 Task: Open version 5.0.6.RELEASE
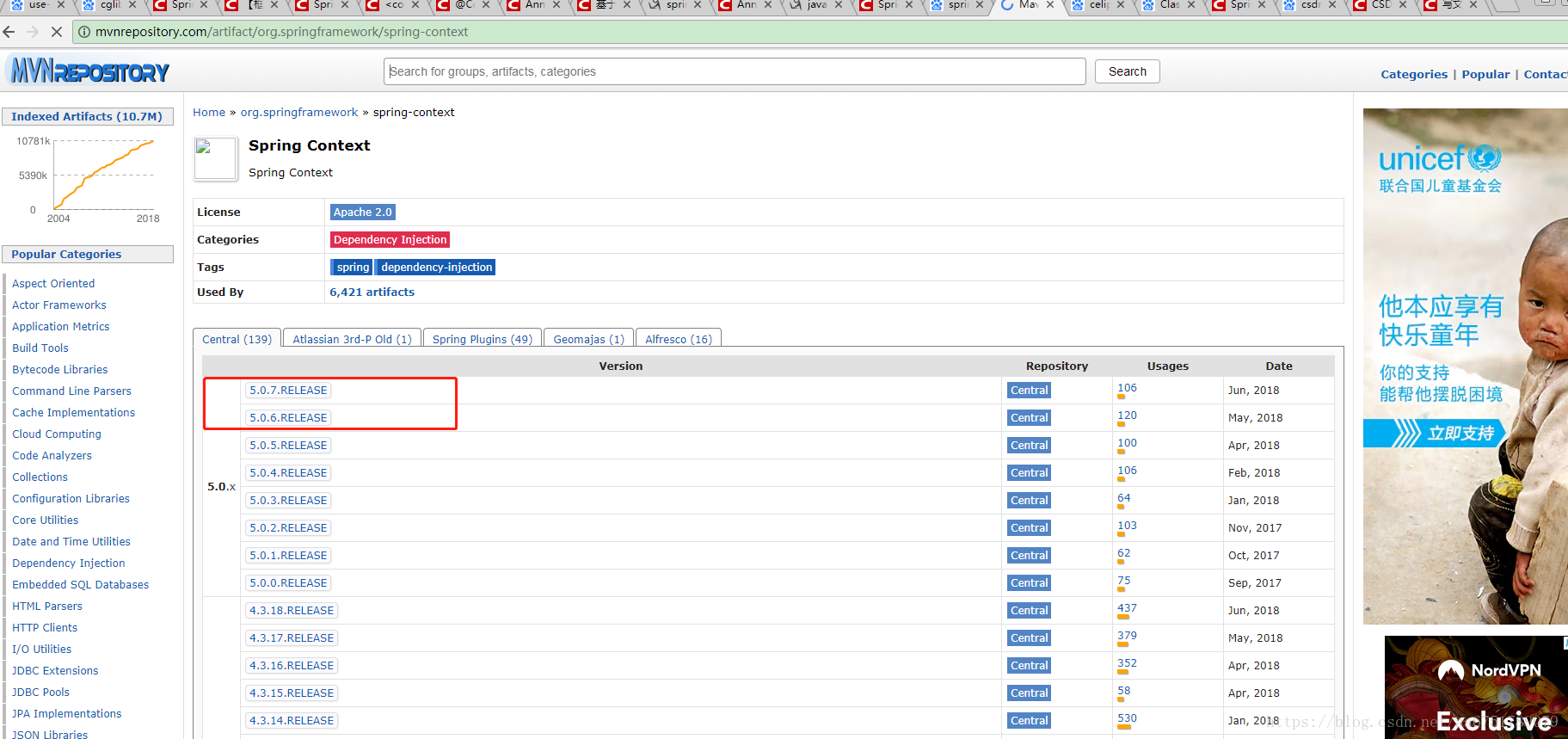(x=288, y=417)
